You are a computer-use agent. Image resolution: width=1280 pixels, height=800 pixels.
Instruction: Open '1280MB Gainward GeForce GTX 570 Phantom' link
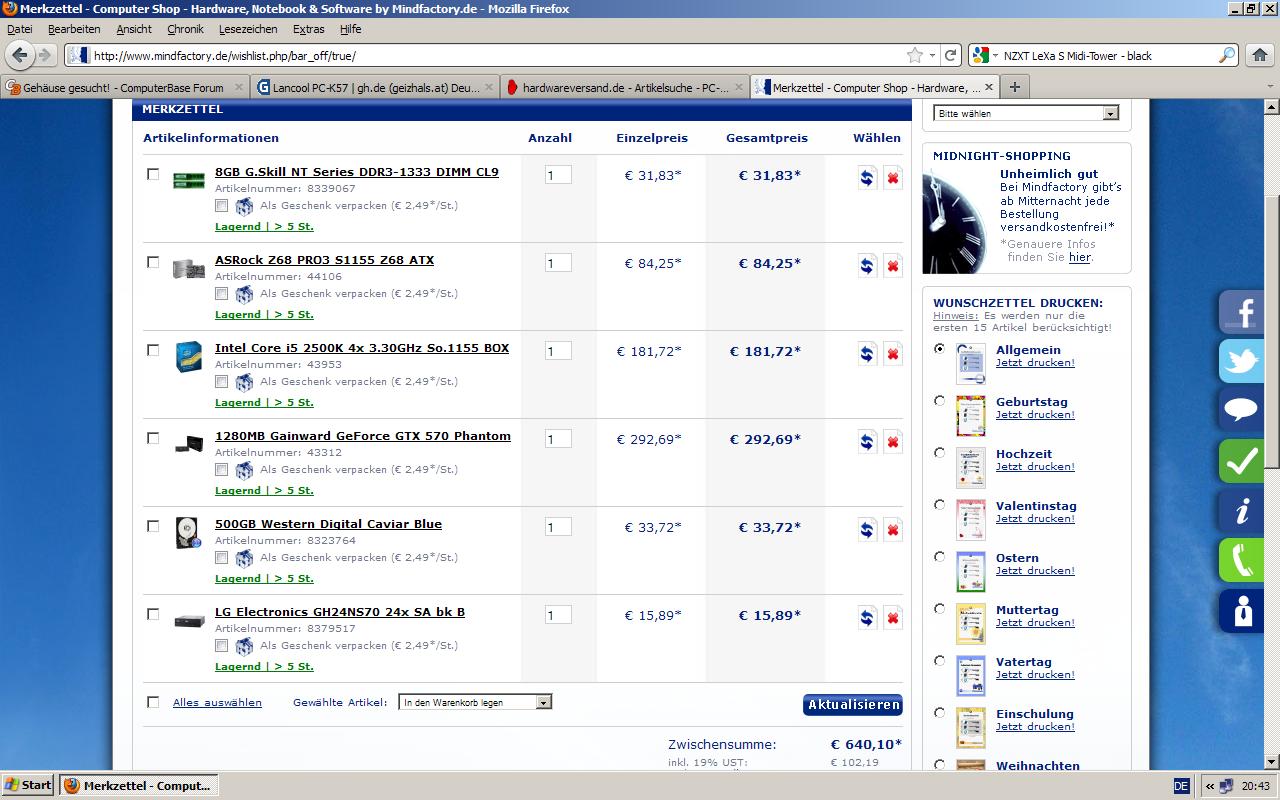(362, 436)
